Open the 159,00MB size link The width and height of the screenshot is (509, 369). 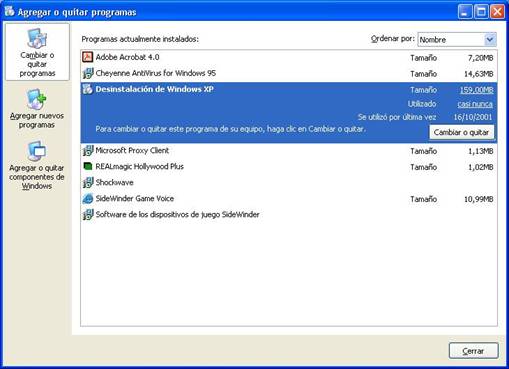pyautogui.click(x=476, y=90)
